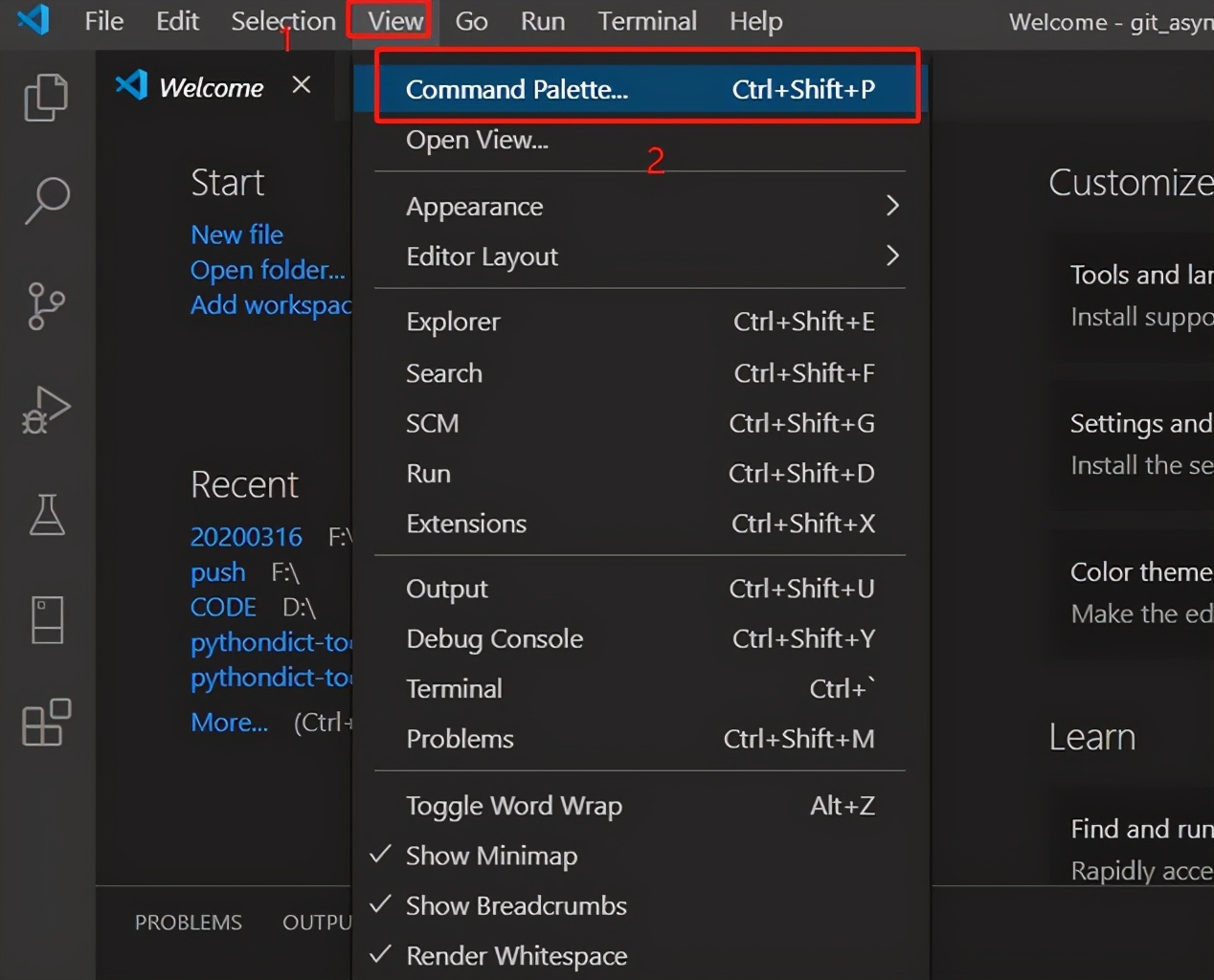1214x980 pixels.
Task: Open the Explorer view from the activity bar
Action: tap(45, 97)
